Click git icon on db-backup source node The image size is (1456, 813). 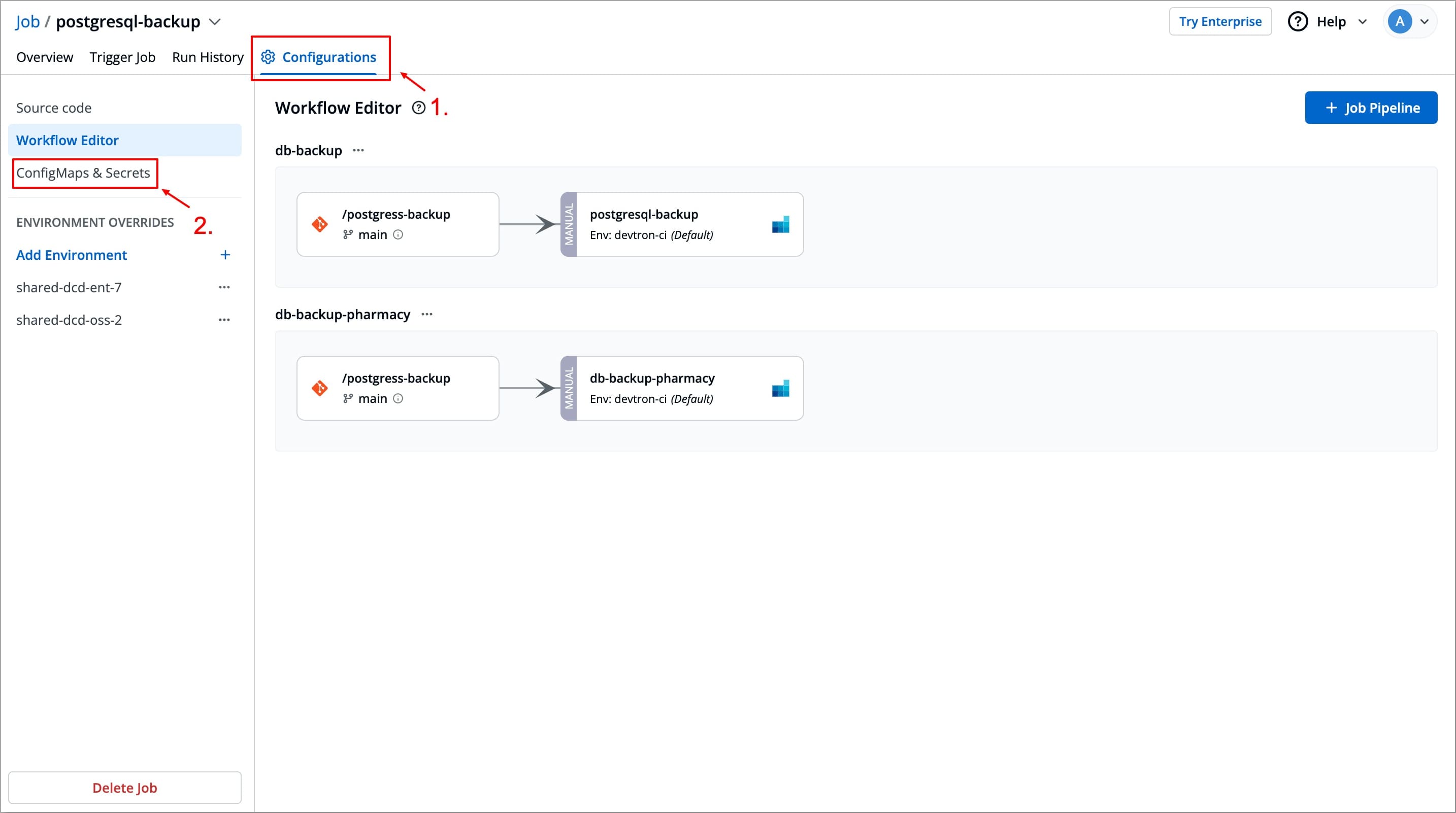320,224
